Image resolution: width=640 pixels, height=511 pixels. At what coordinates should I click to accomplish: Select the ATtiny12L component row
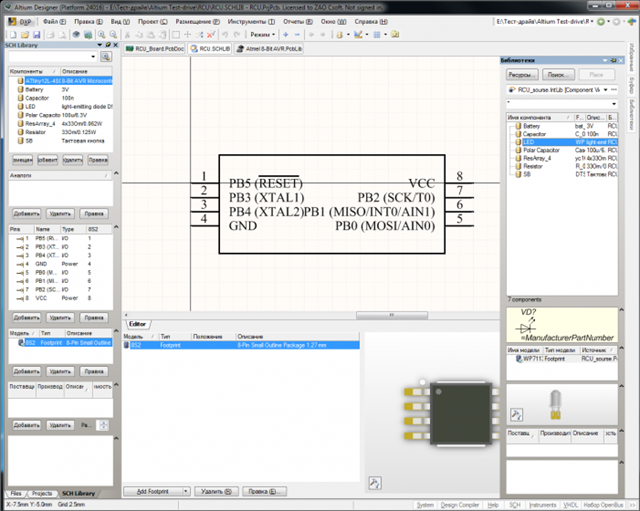[x=60, y=81]
